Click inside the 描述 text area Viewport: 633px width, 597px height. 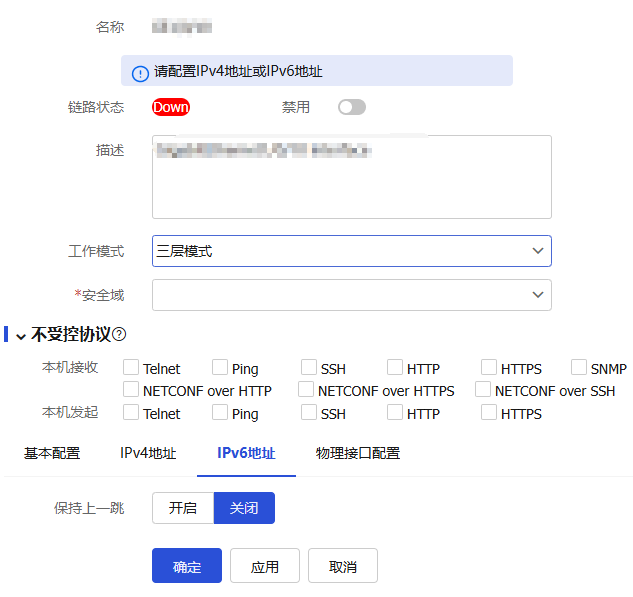pos(351,185)
